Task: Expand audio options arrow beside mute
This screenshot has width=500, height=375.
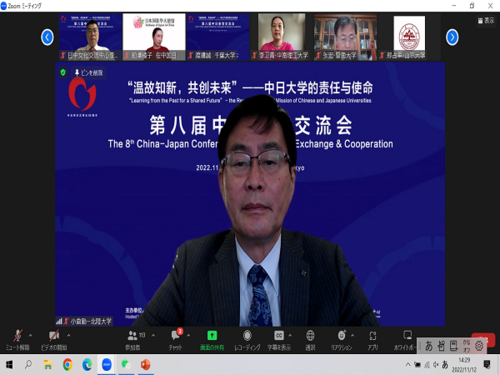Action: click(x=31, y=335)
